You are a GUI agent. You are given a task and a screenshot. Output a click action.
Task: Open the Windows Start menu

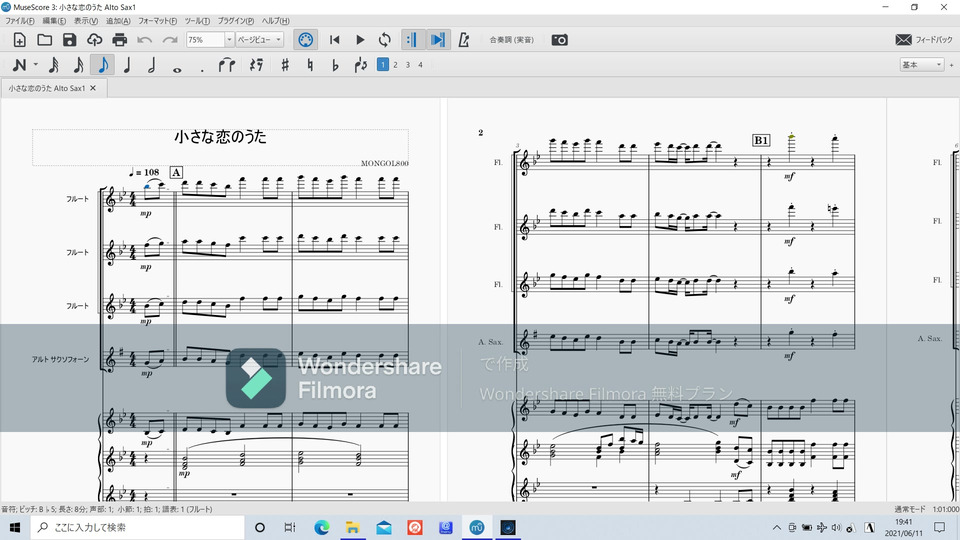(15, 527)
